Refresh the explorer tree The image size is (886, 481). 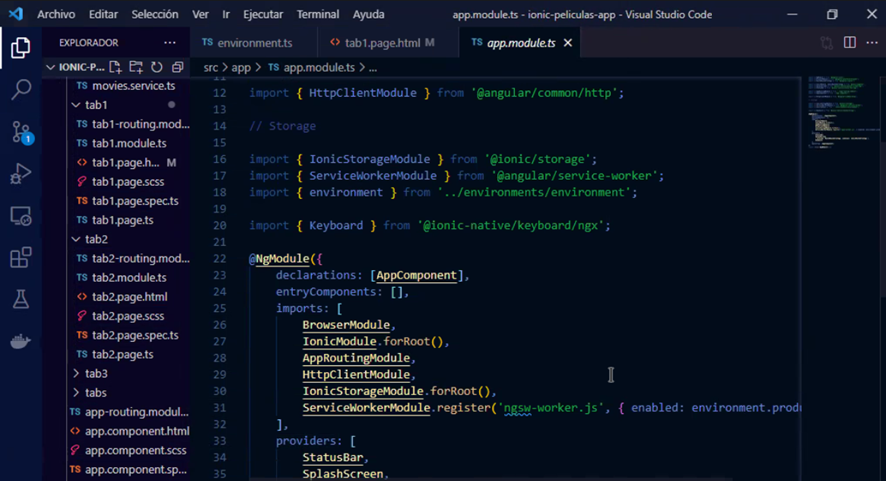coord(157,67)
